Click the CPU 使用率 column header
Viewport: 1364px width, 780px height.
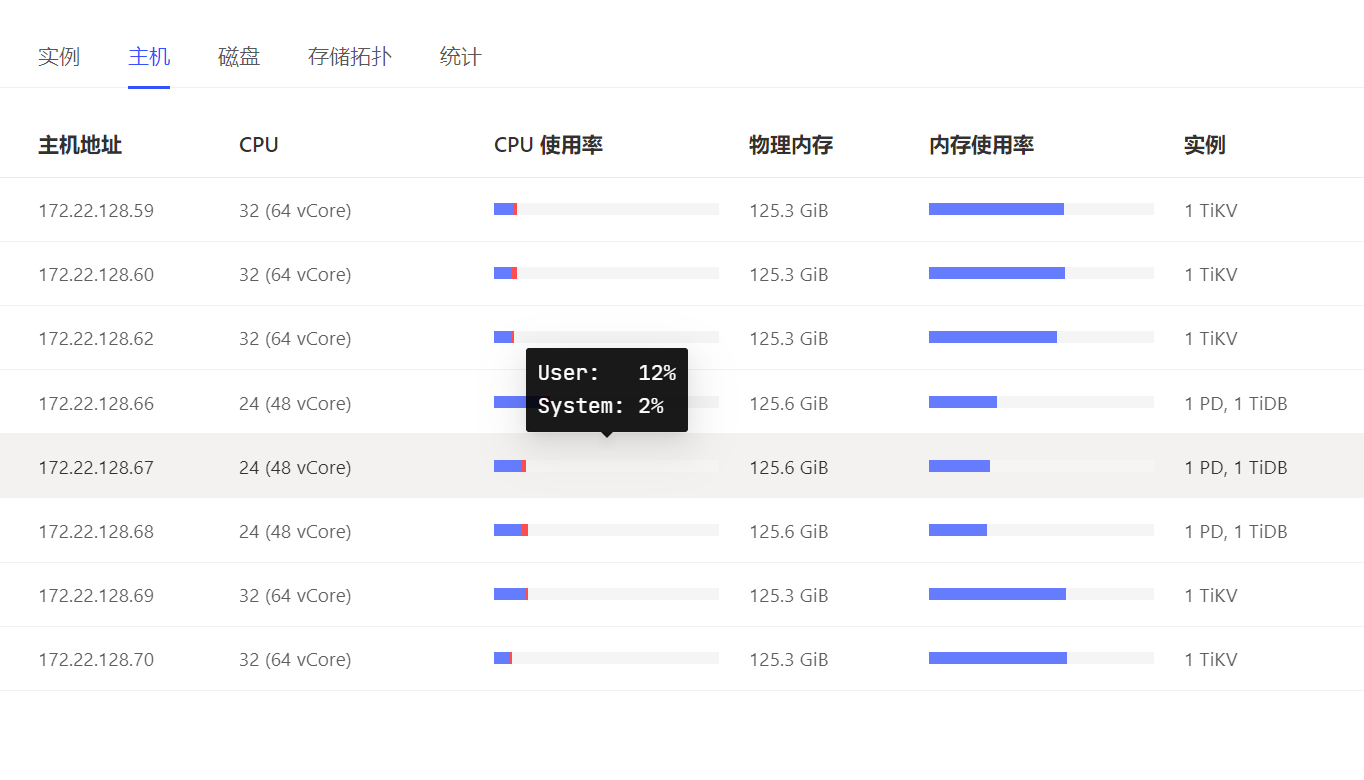(548, 145)
